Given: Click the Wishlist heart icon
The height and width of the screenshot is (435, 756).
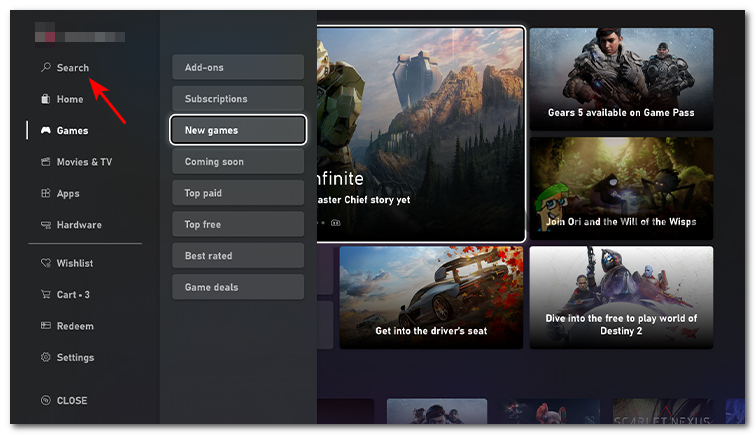Looking at the screenshot, I should 45,263.
